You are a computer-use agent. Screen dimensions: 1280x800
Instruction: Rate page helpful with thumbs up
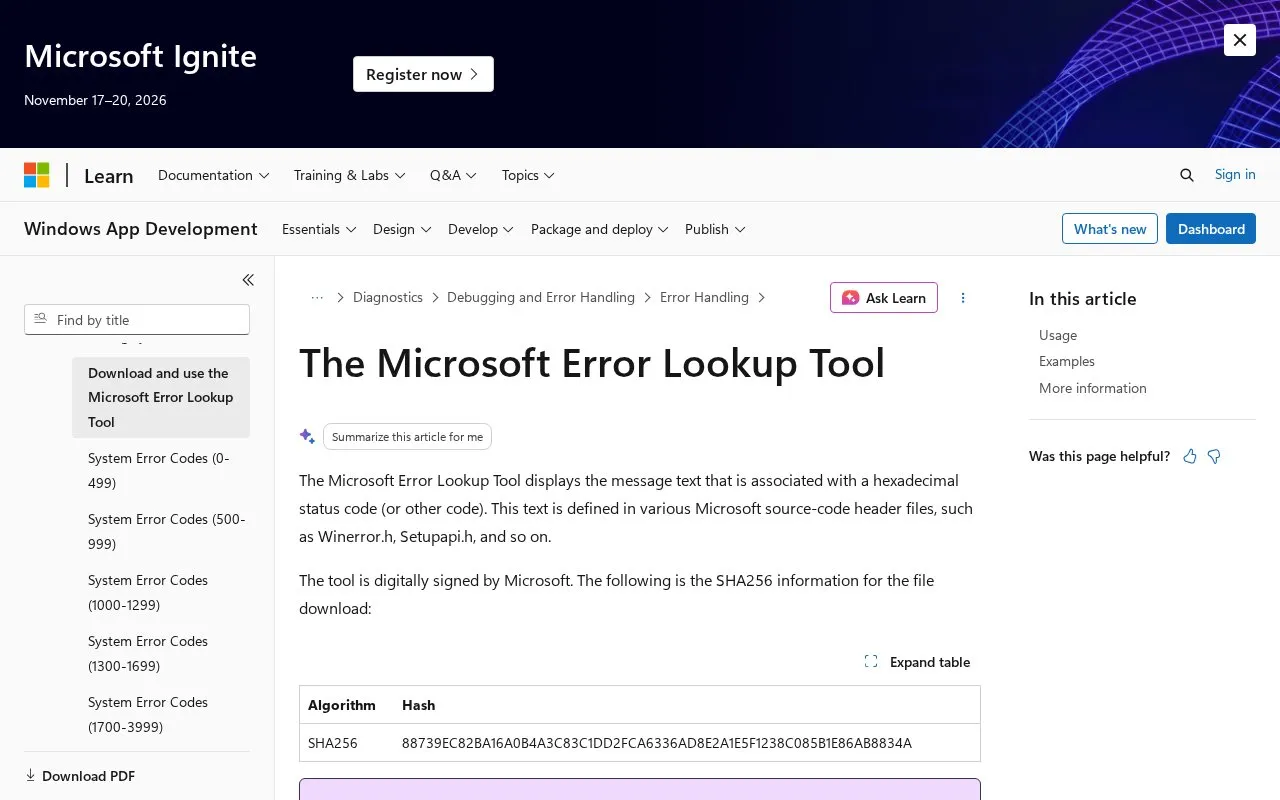(1190, 456)
